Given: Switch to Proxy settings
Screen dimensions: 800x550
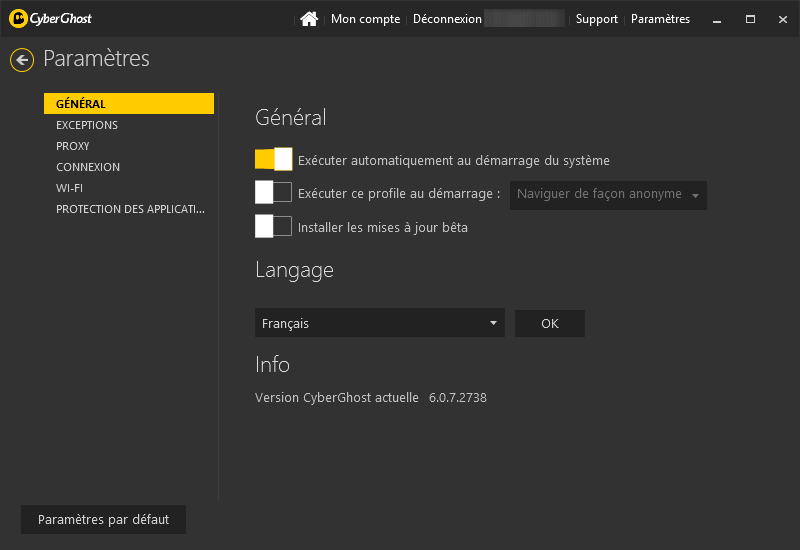Looking at the screenshot, I should [72, 146].
